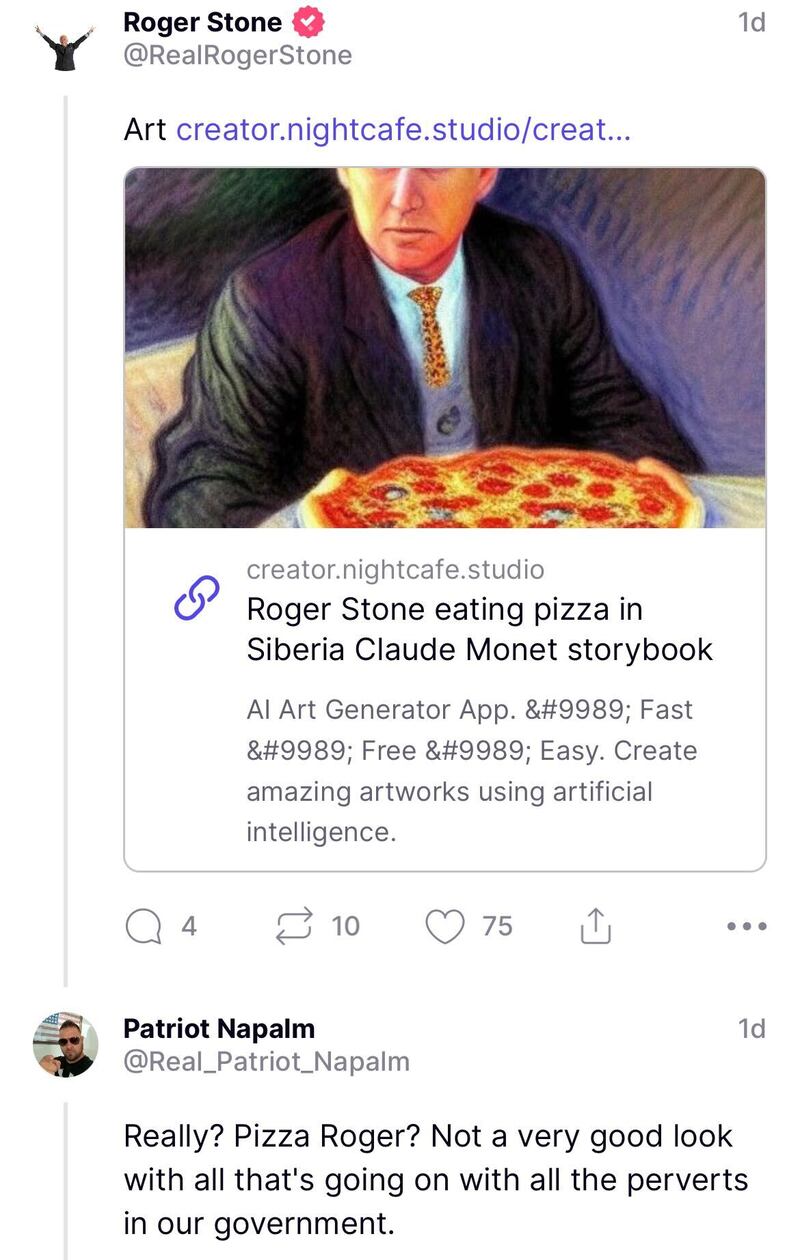Click the AI Art Generator App description text

(471, 770)
